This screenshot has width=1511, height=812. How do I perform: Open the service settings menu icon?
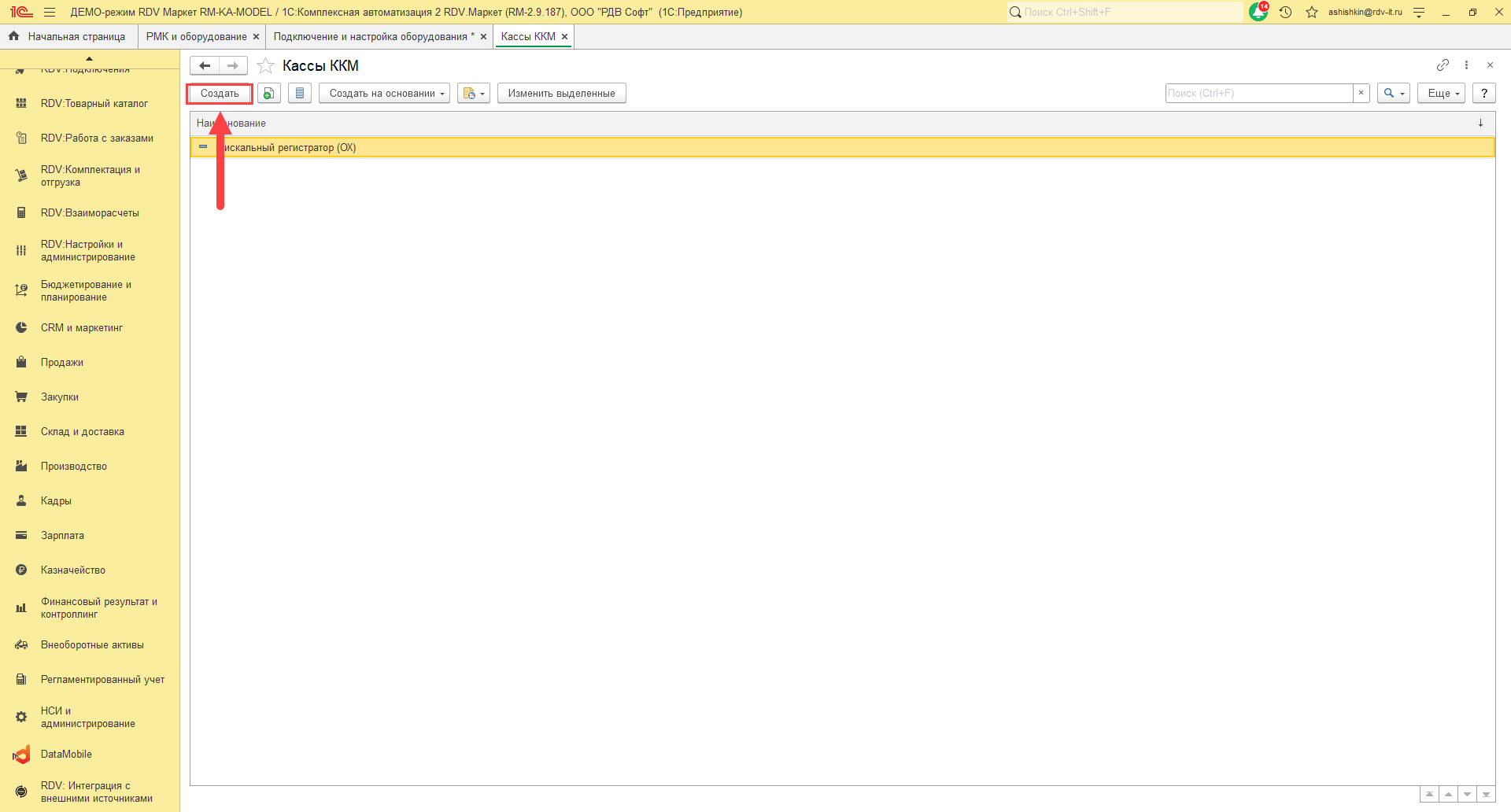(1419, 12)
